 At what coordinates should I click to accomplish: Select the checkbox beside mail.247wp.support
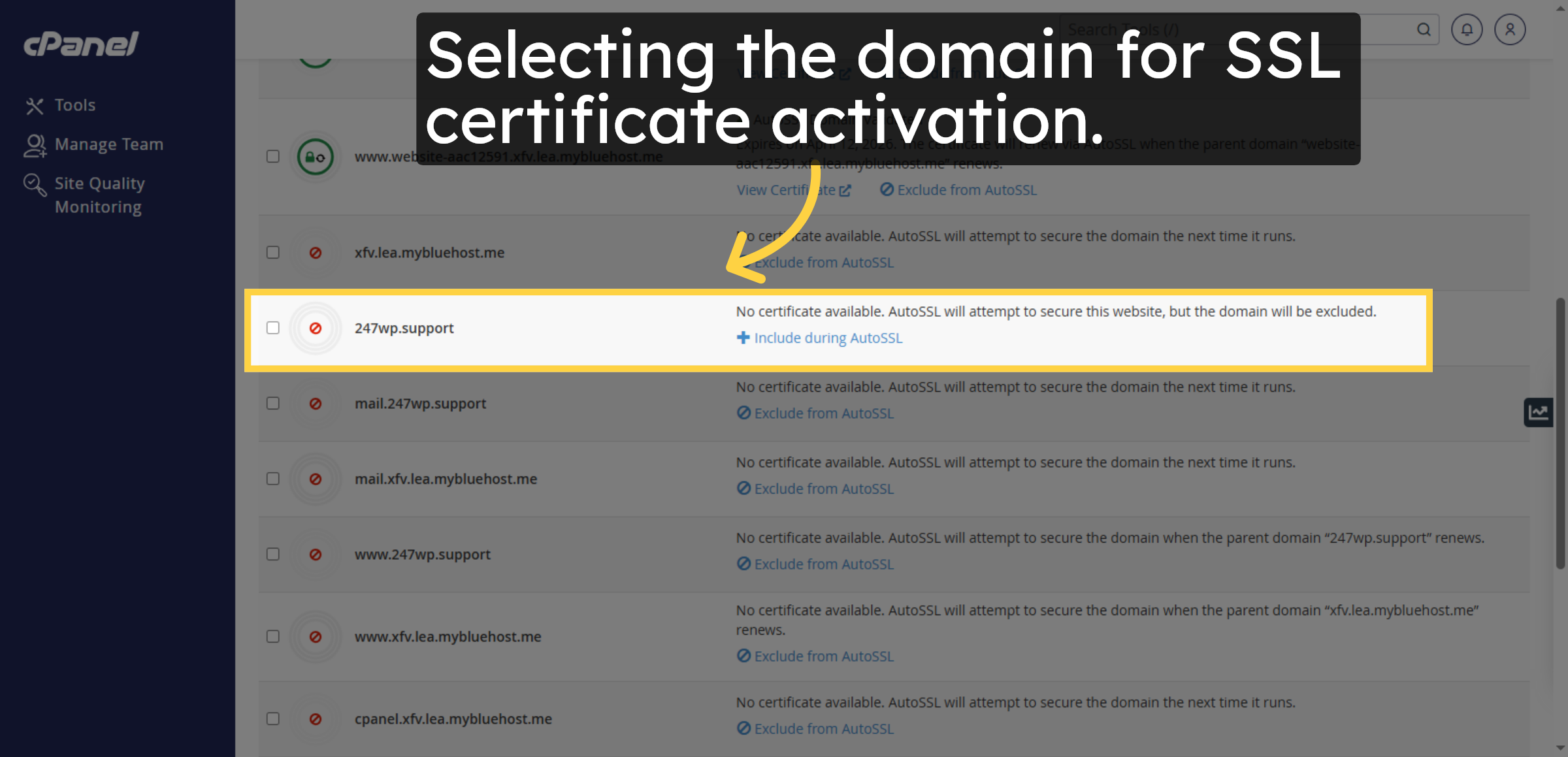[x=273, y=404]
